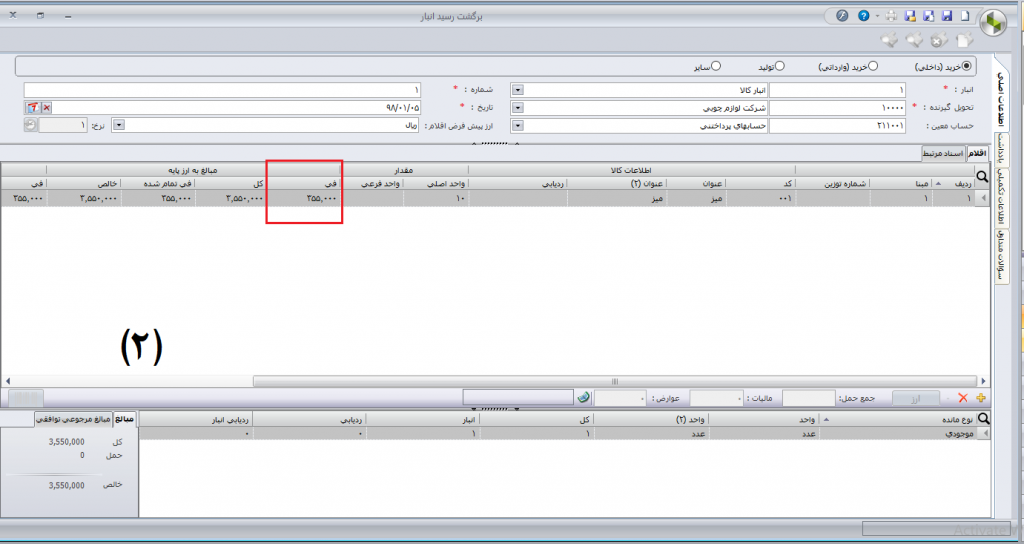Switch to the اقلام tab
The image size is (1024, 544).
pos(977,153)
